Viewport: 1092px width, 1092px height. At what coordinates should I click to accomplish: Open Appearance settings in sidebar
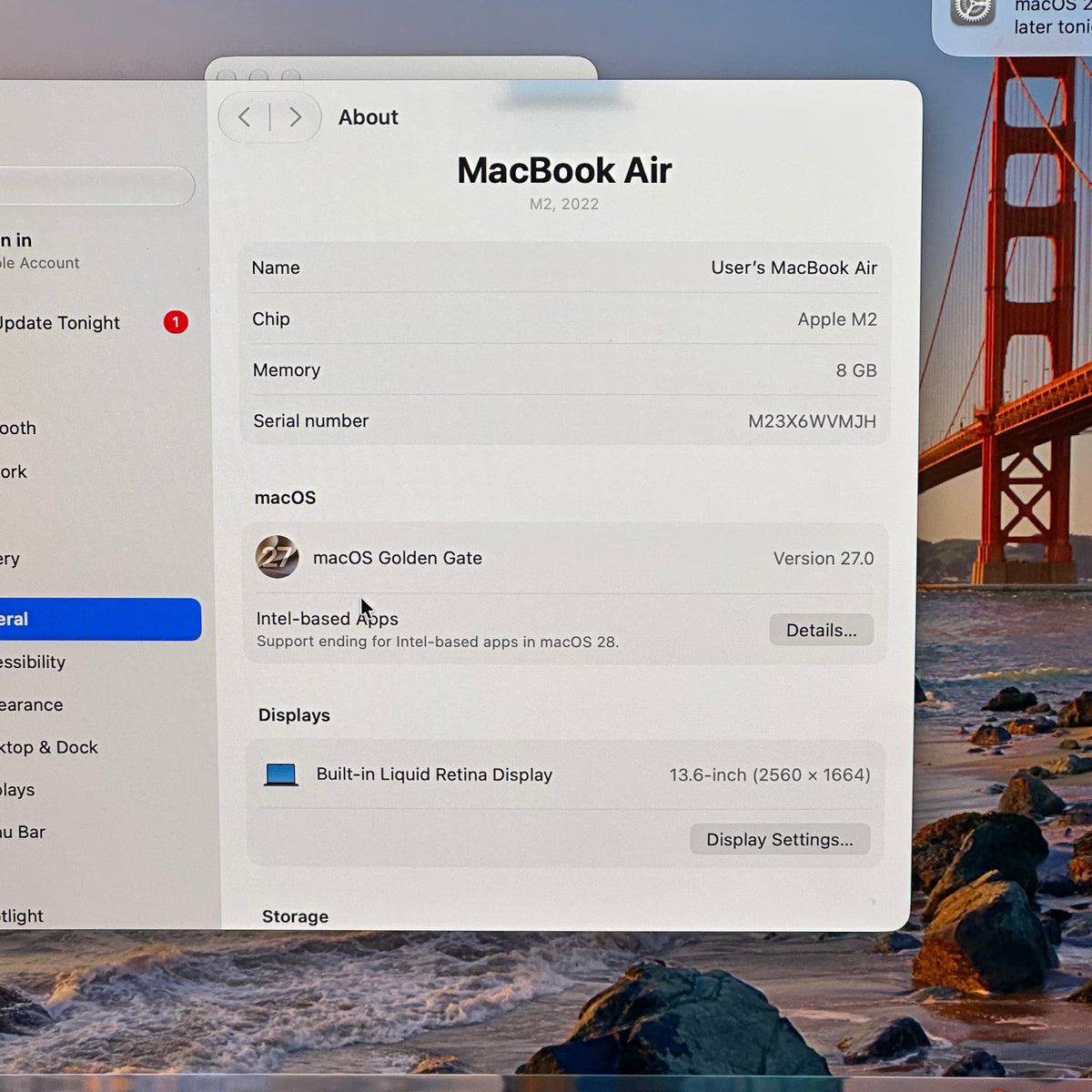[32, 704]
